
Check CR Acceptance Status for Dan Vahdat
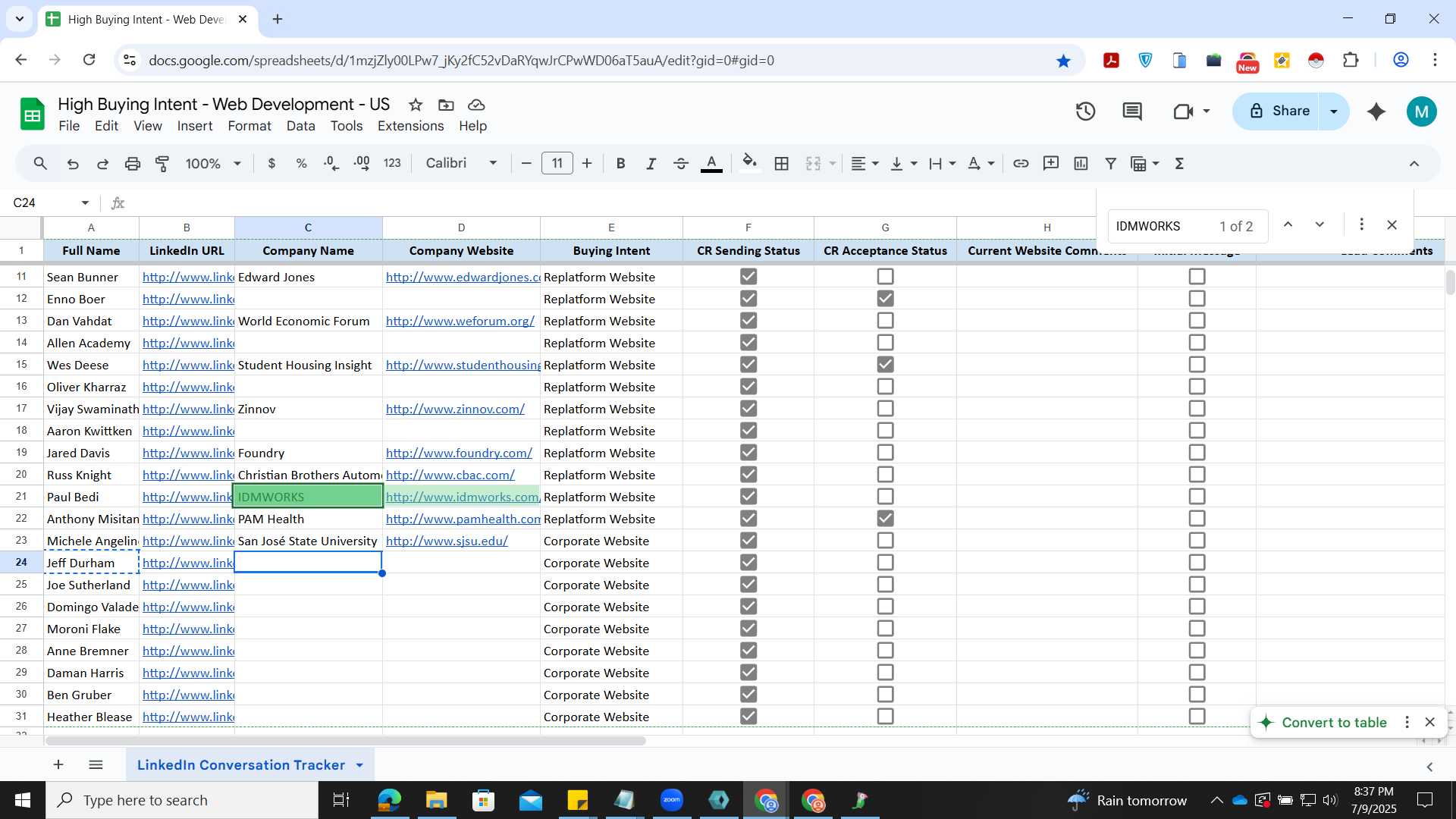(x=885, y=321)
